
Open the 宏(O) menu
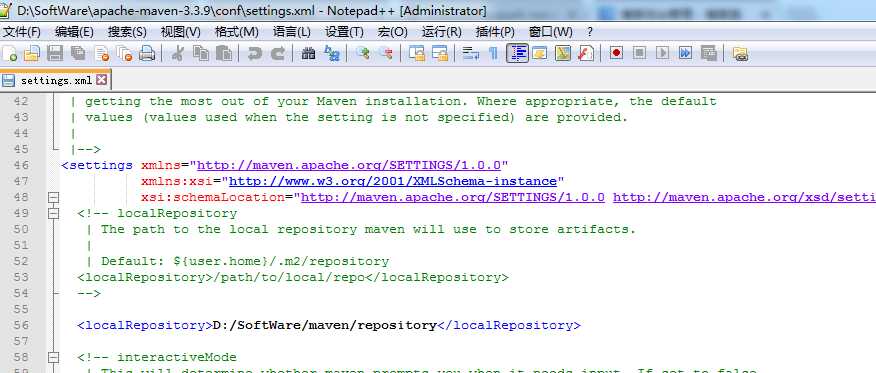[393, 32]
